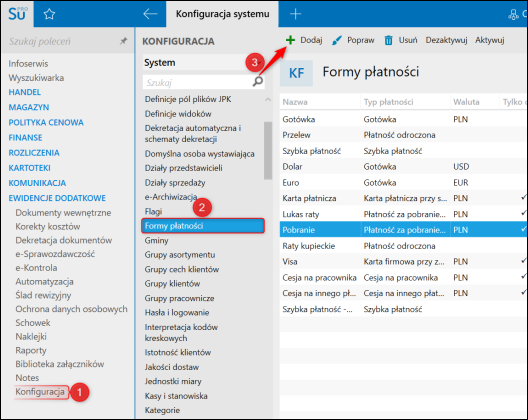This screenshot has width=528, height=420.
Task: Open the System dropdown in Konfiguracja
Action: [203, 63]
